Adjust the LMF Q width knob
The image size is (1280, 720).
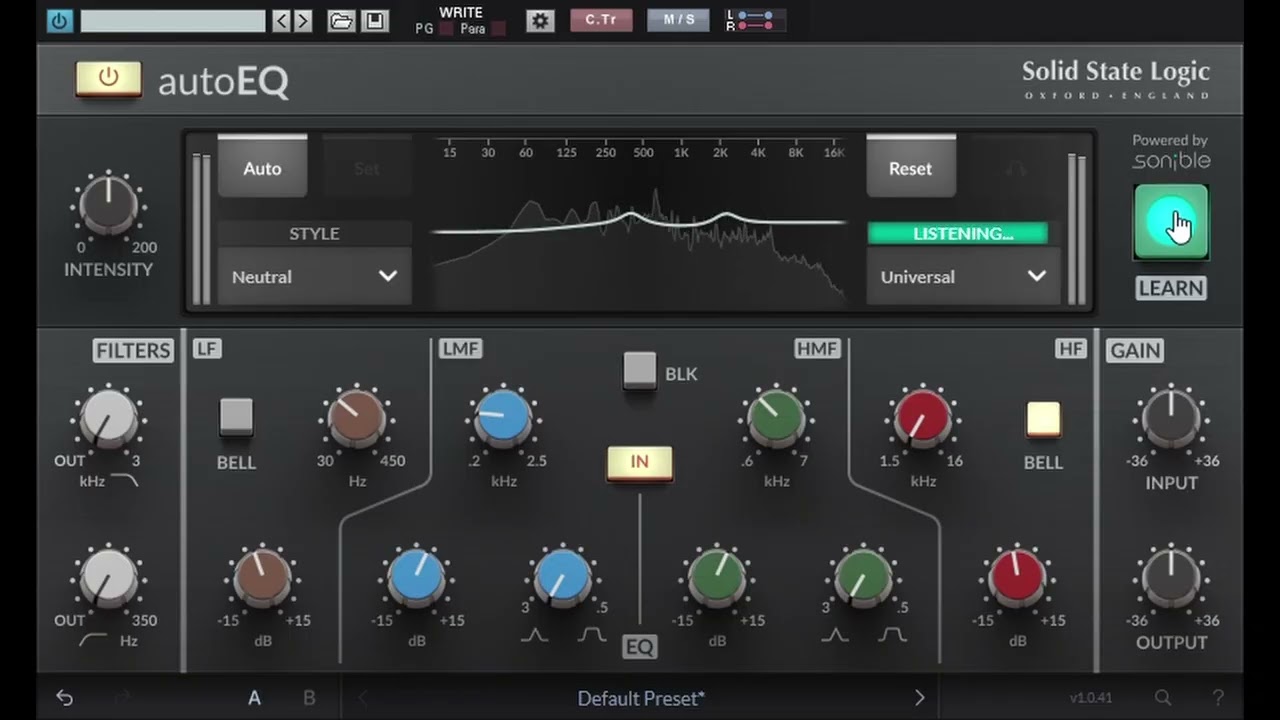click(562, 577)
